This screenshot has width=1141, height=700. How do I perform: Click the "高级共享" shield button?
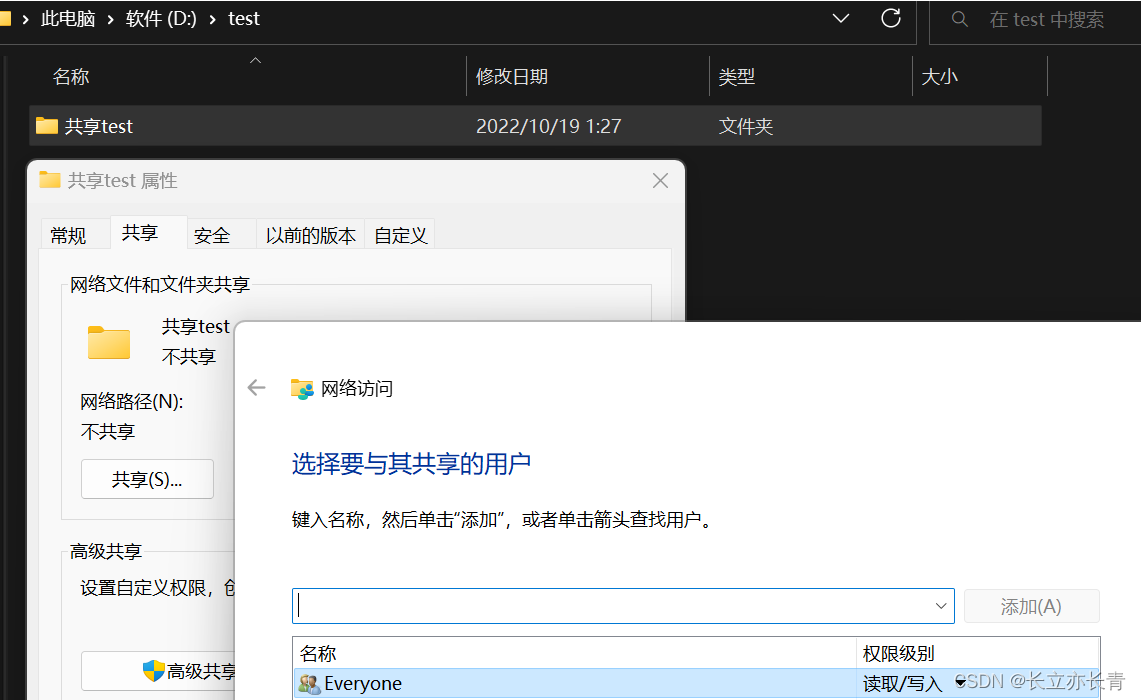[x=158, y=671]
